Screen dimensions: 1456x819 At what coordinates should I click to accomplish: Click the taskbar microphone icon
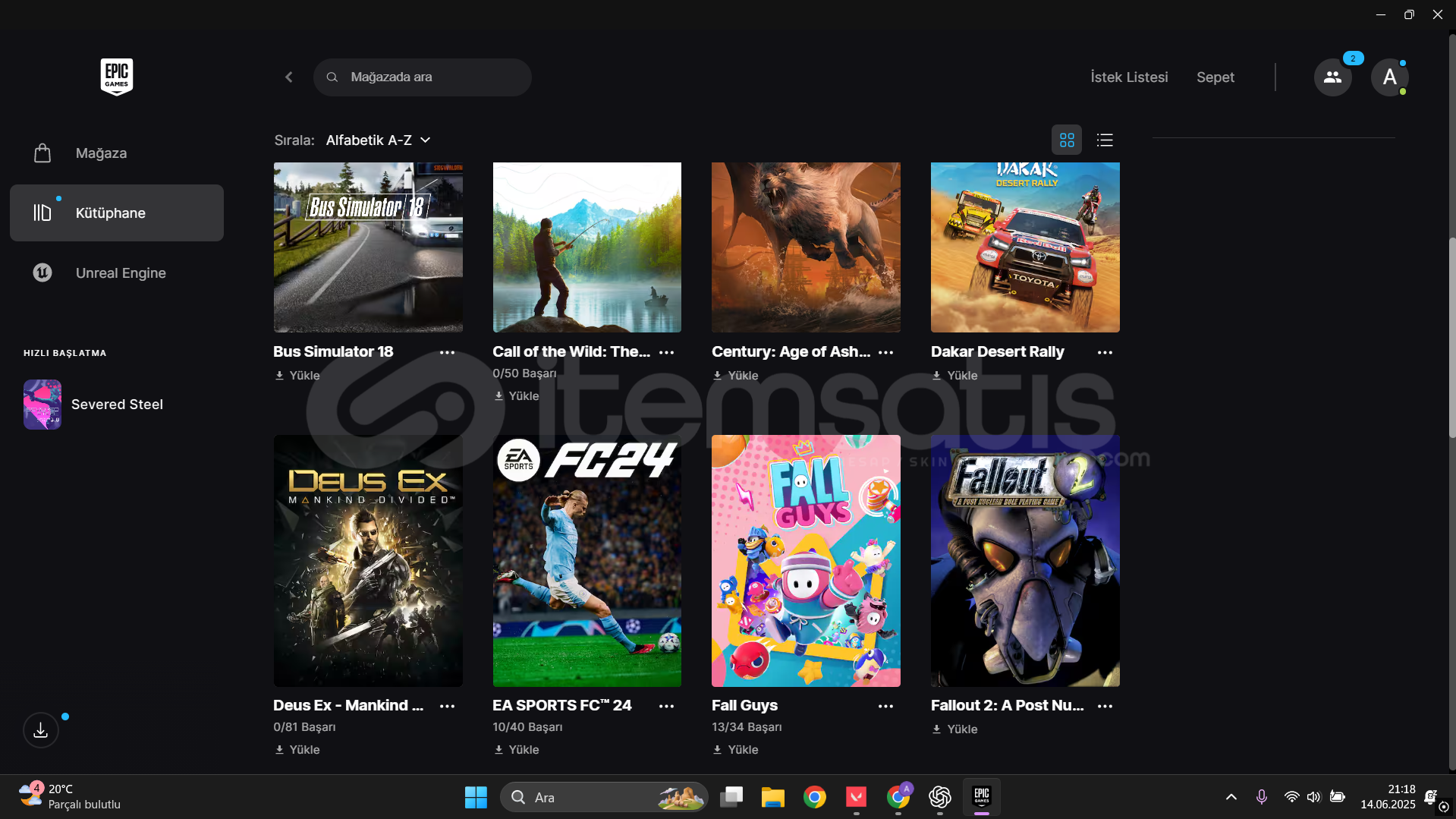(1261, 798)
